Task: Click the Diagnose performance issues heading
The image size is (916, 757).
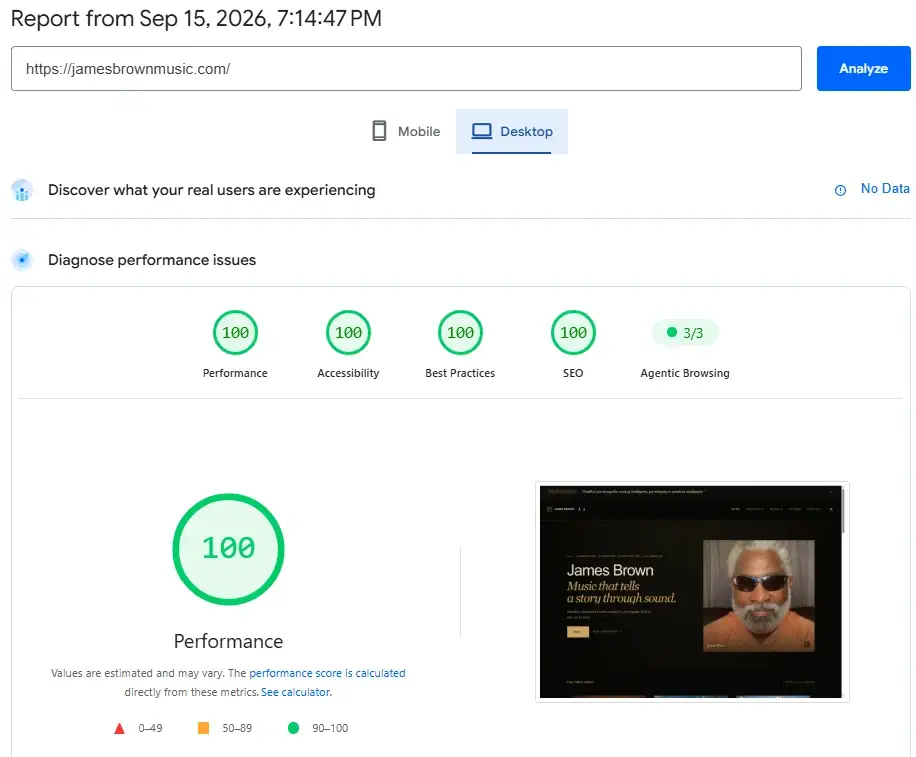Action: 152,260
